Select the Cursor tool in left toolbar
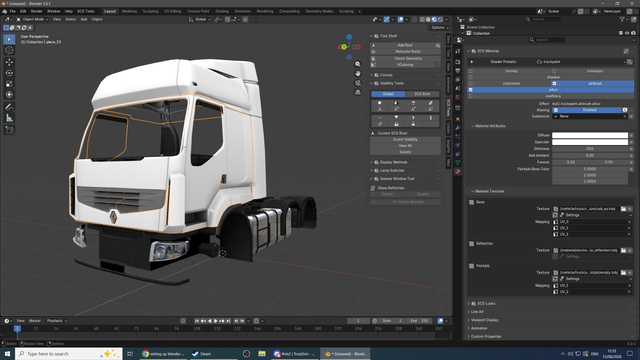This screenshot has height=360, width=640. [9, 50]
